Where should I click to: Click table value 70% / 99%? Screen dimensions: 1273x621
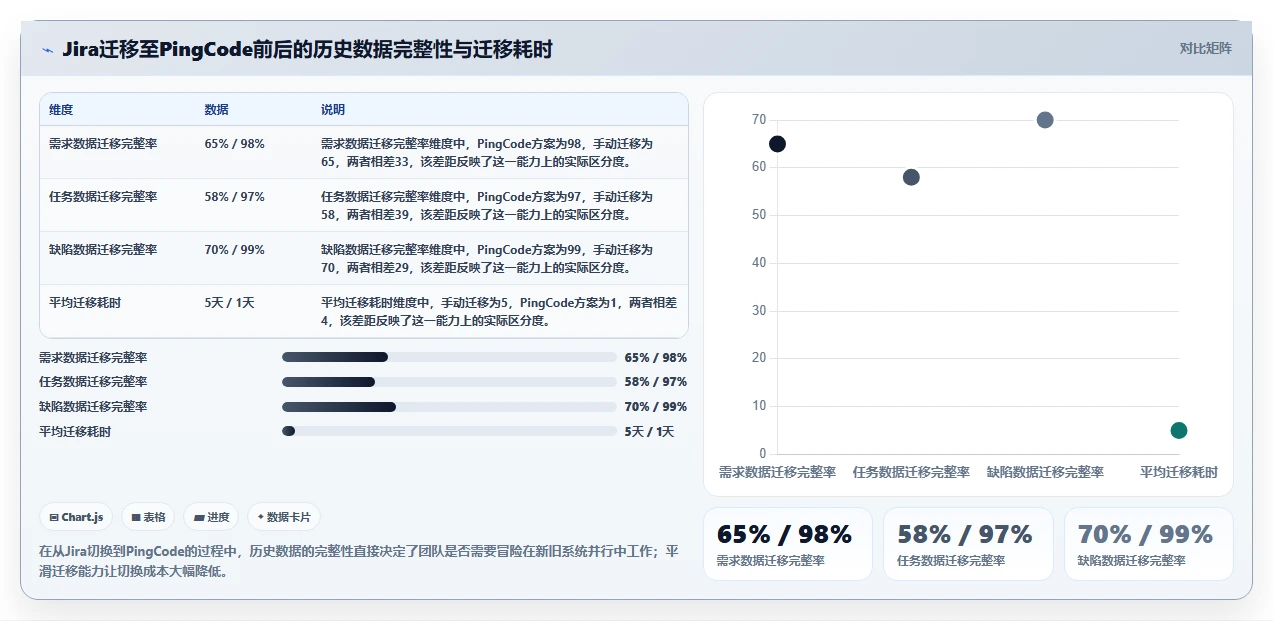(235, 250)
